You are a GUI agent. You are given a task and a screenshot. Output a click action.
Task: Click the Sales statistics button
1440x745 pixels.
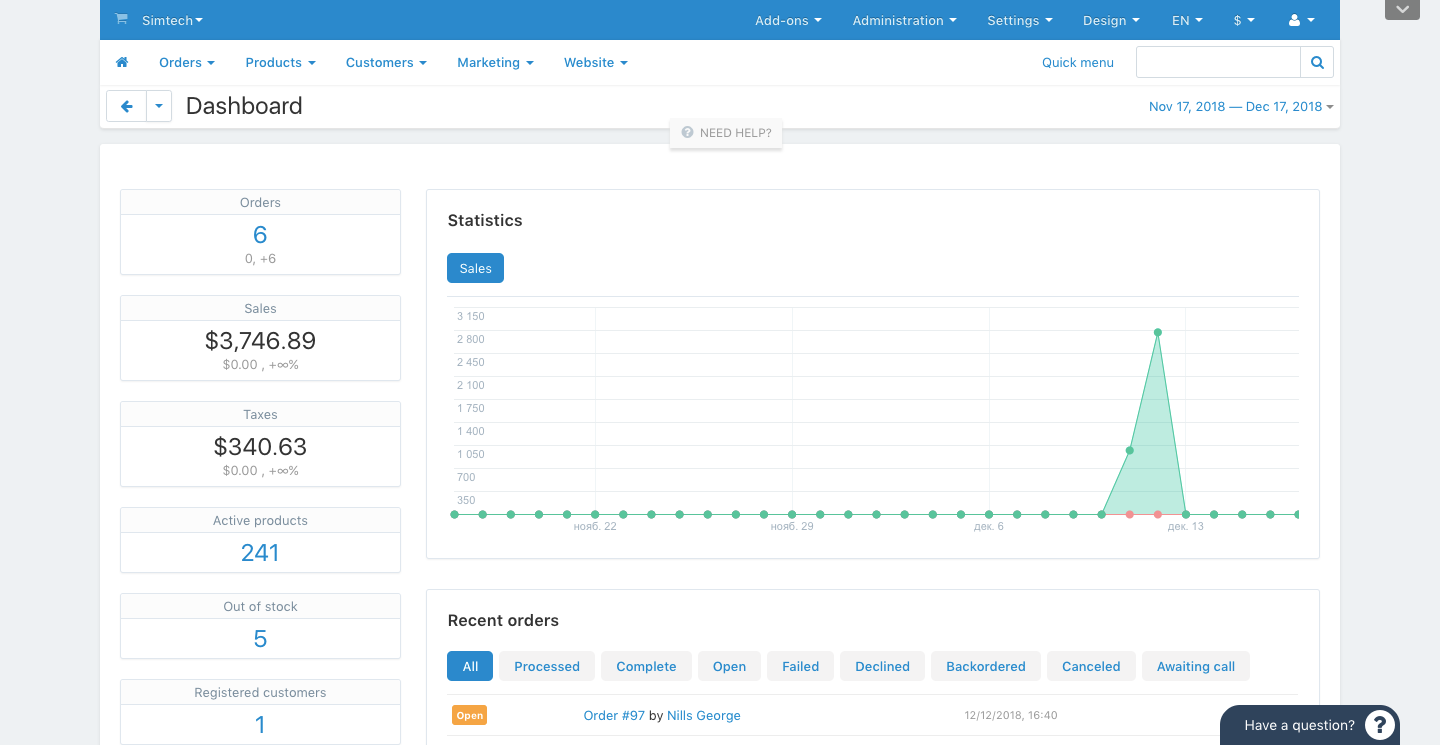475,268
